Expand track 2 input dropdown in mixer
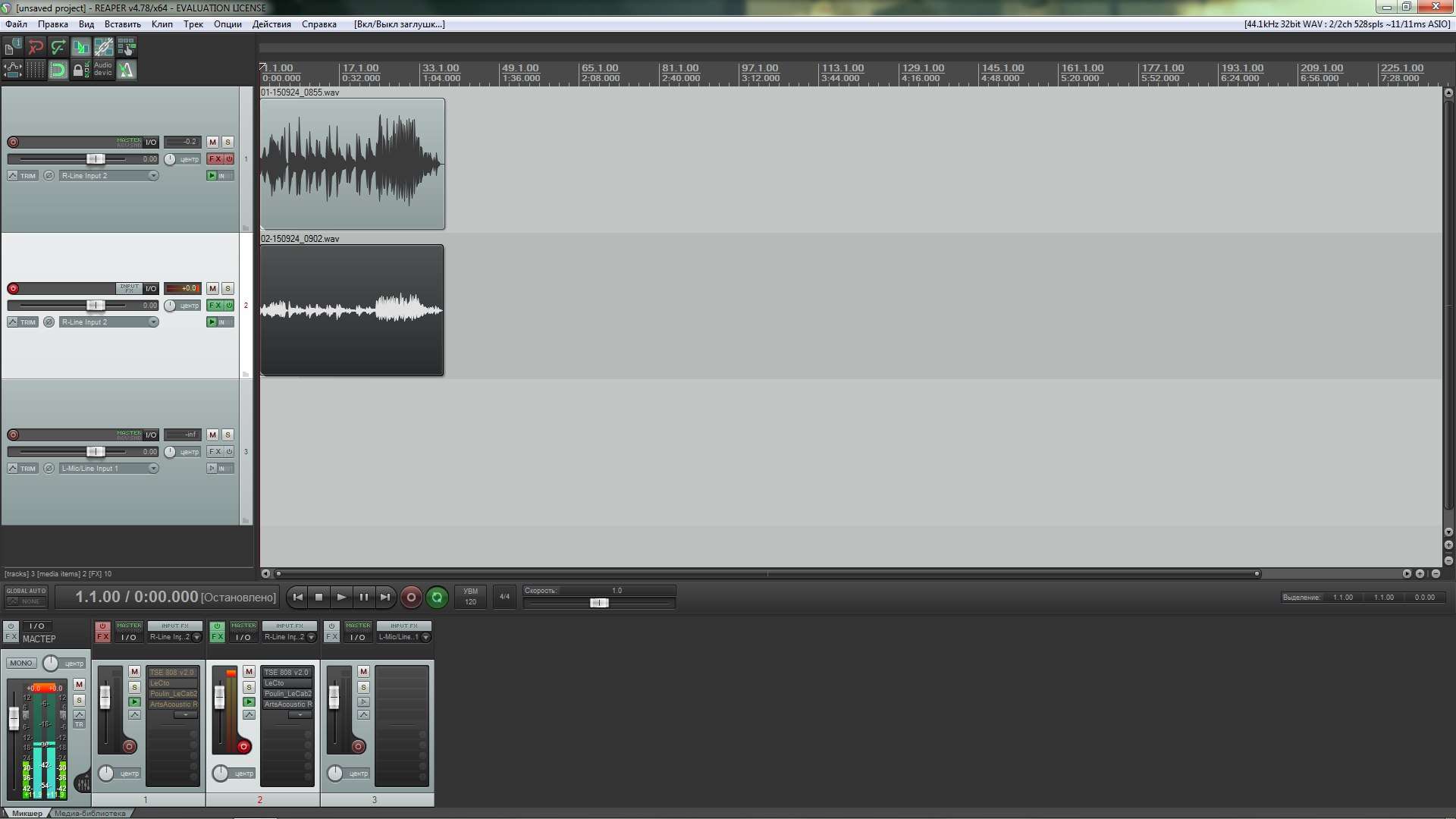1456x819 pixels. coord(311,637)
